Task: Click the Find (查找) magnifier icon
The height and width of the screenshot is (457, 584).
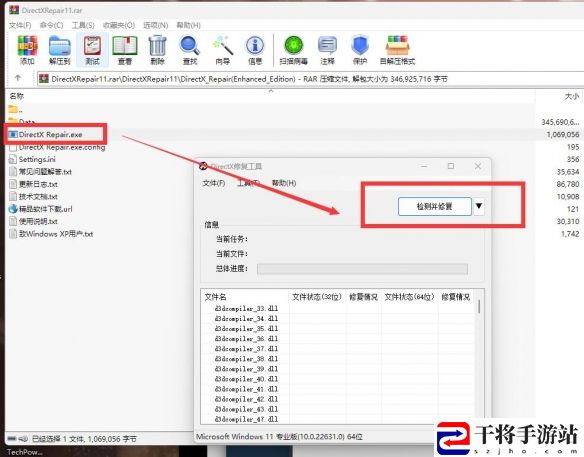Action: 190,50
